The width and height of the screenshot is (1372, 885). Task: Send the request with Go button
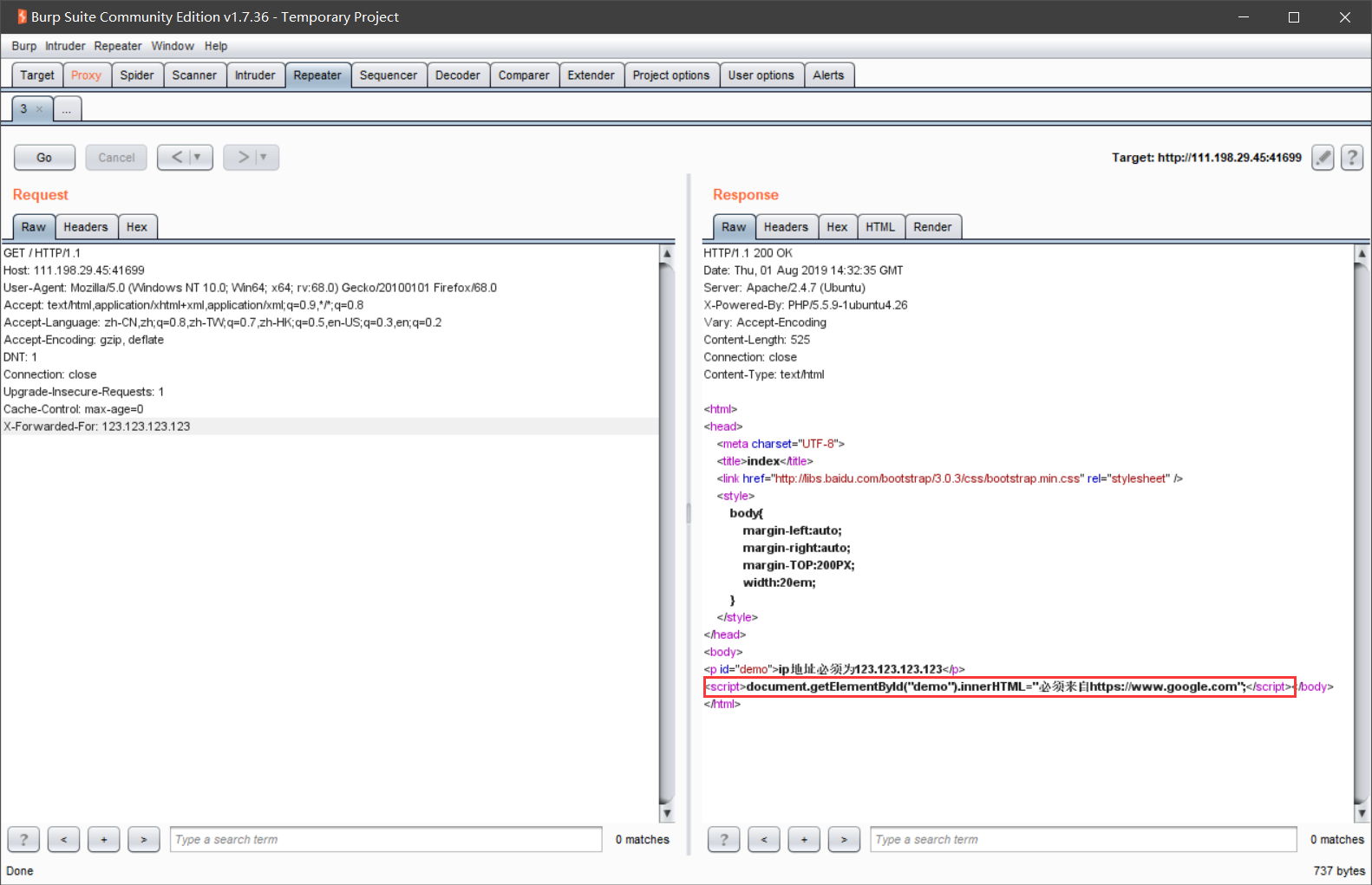click(x=44, y=158)
